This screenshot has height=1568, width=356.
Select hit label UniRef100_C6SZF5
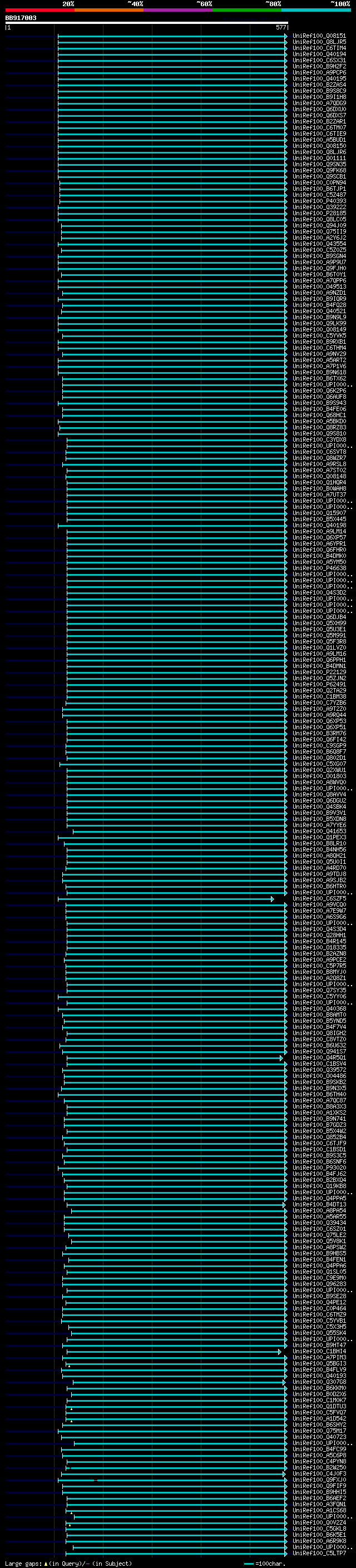tap(319, 898)
